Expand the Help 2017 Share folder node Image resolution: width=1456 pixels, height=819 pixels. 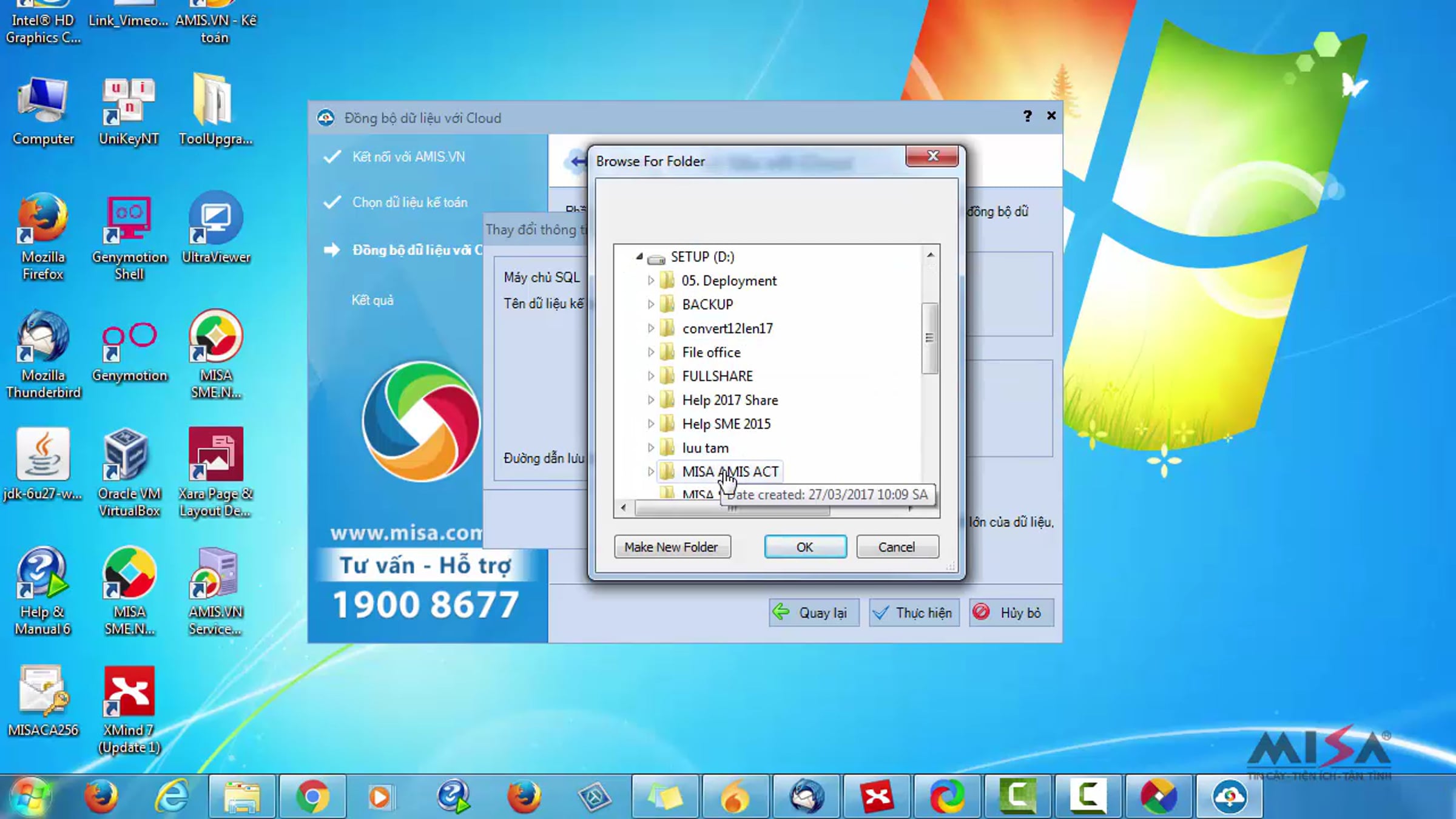pyautogui.click(x=650, y=400)
